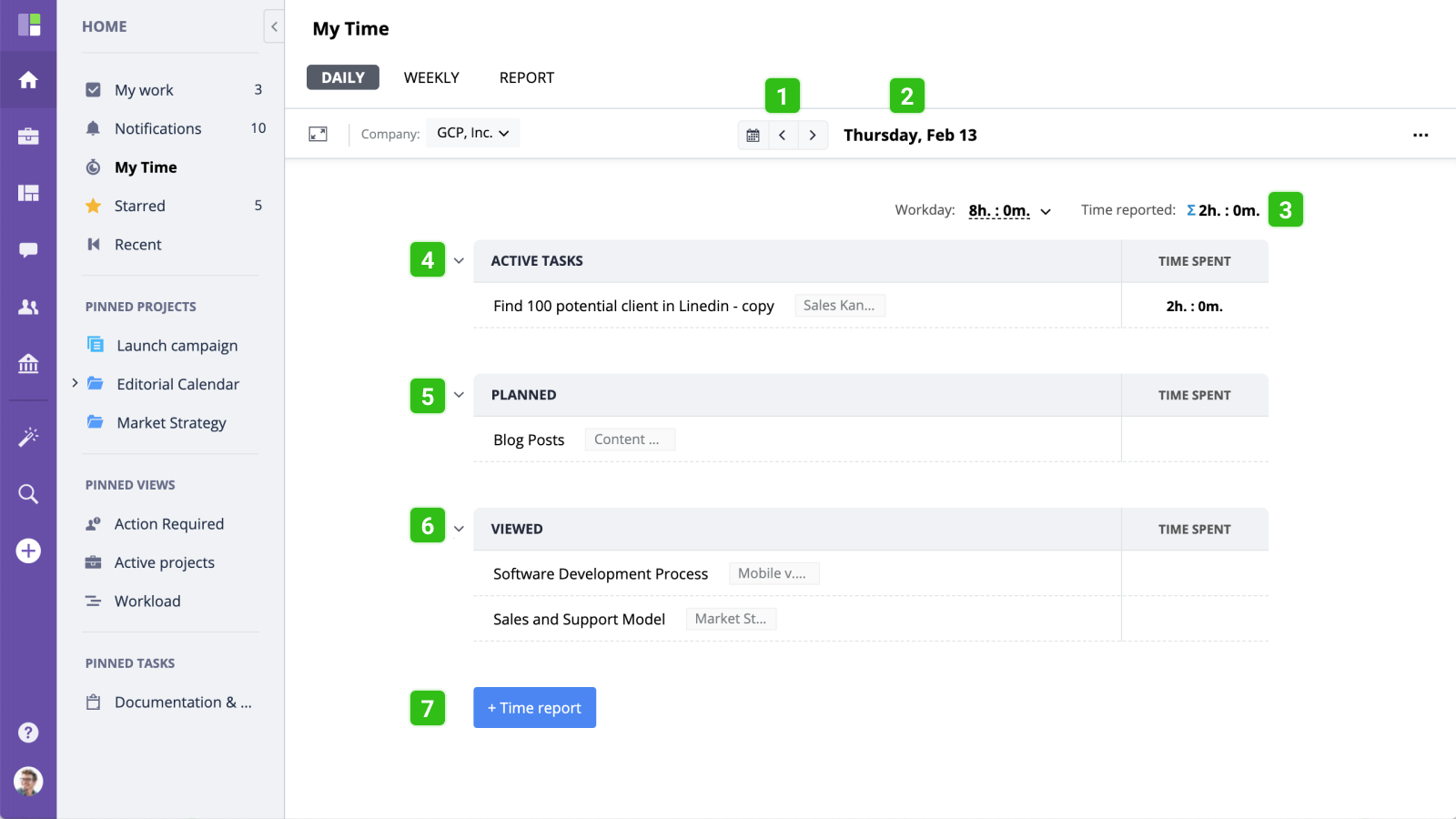Open the Boards layout icon in rail
Viewport: 1456px width, 819px height.
pyautogui.click(x=28, y=193)
